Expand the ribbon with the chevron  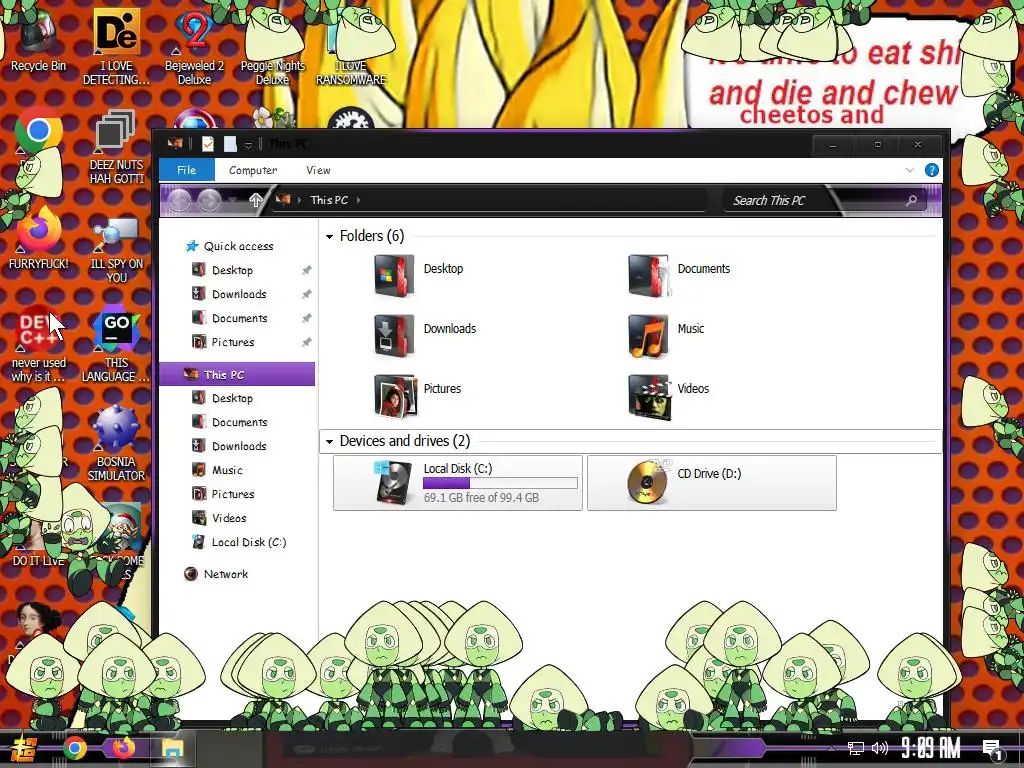pos(910,170)
